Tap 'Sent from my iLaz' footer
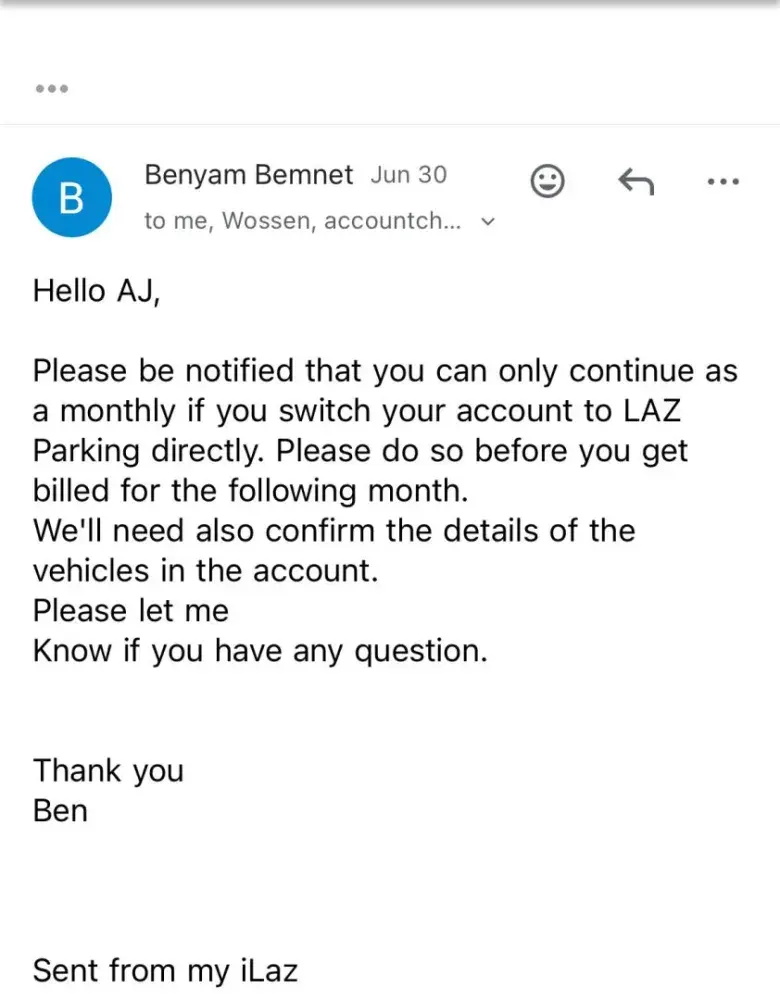The height and width of the screenshot is (1000, 780). point(165,971)
